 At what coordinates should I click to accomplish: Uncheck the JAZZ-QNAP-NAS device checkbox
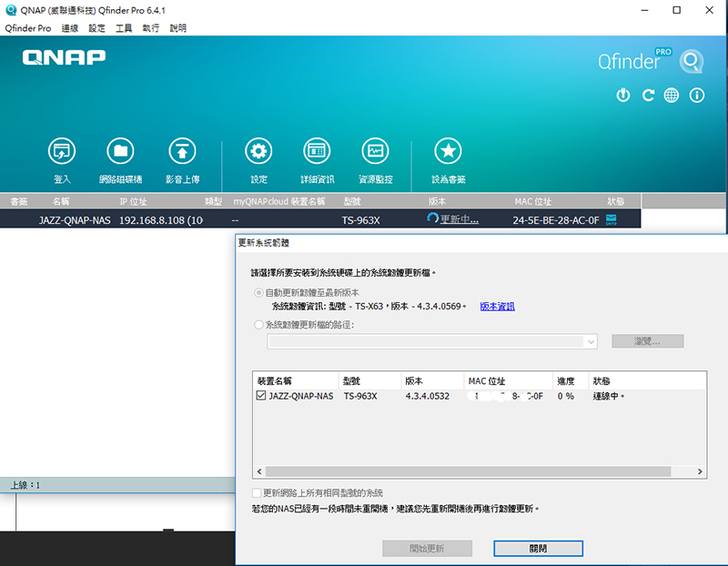(261, 396)
